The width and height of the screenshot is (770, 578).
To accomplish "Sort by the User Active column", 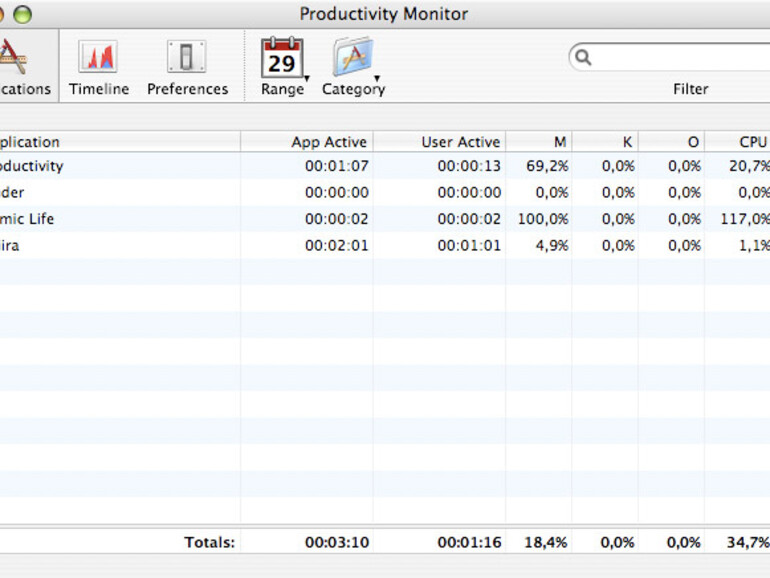I will coord(440,142).
